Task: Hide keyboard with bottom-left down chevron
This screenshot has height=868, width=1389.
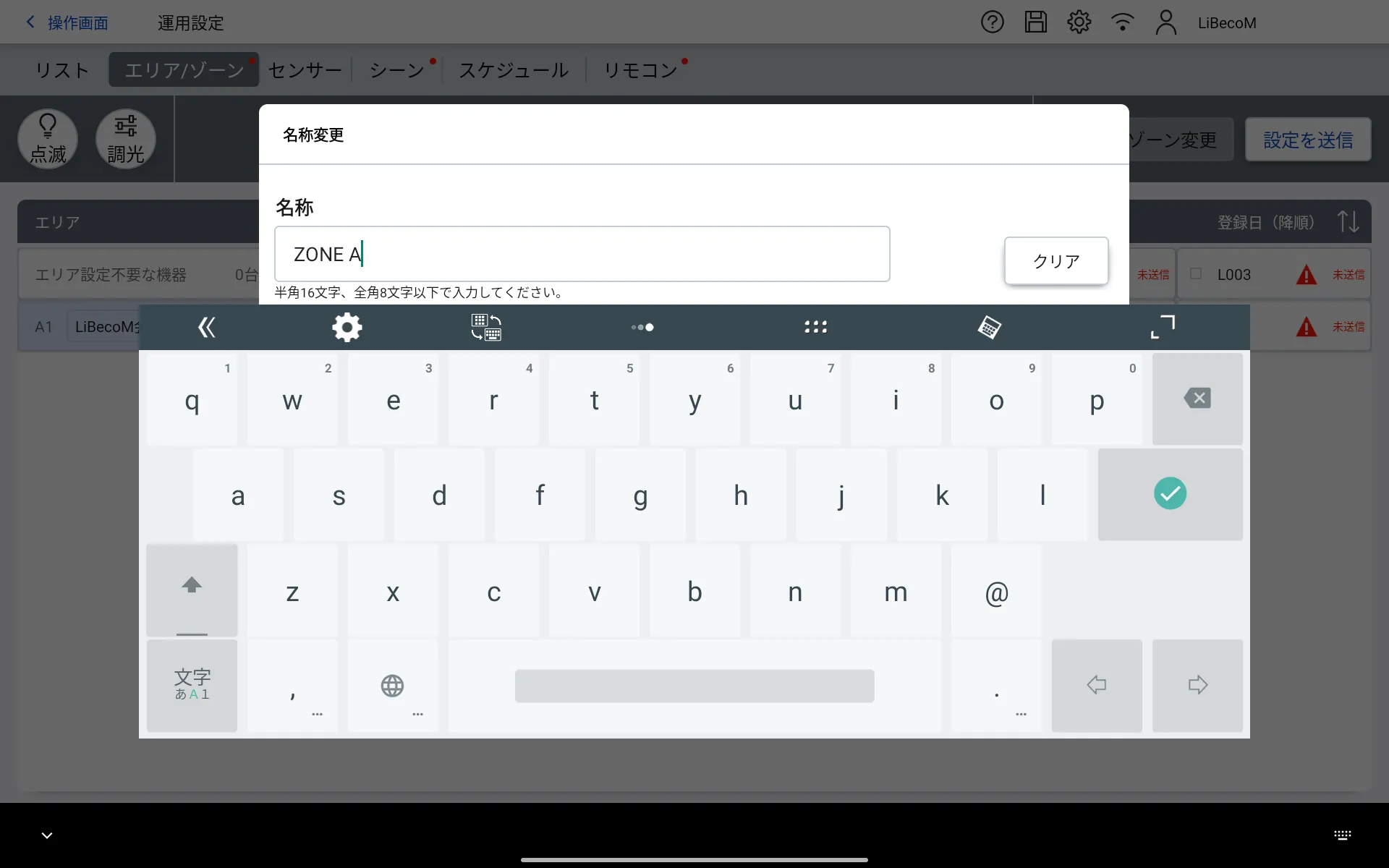Action: click(47, 835)
